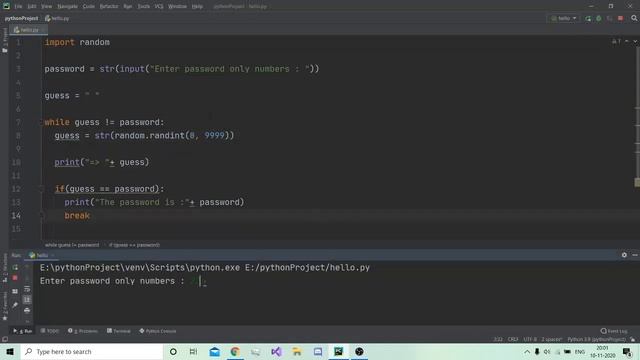Click the warnings indicator in editor corner

pos(616,42)
